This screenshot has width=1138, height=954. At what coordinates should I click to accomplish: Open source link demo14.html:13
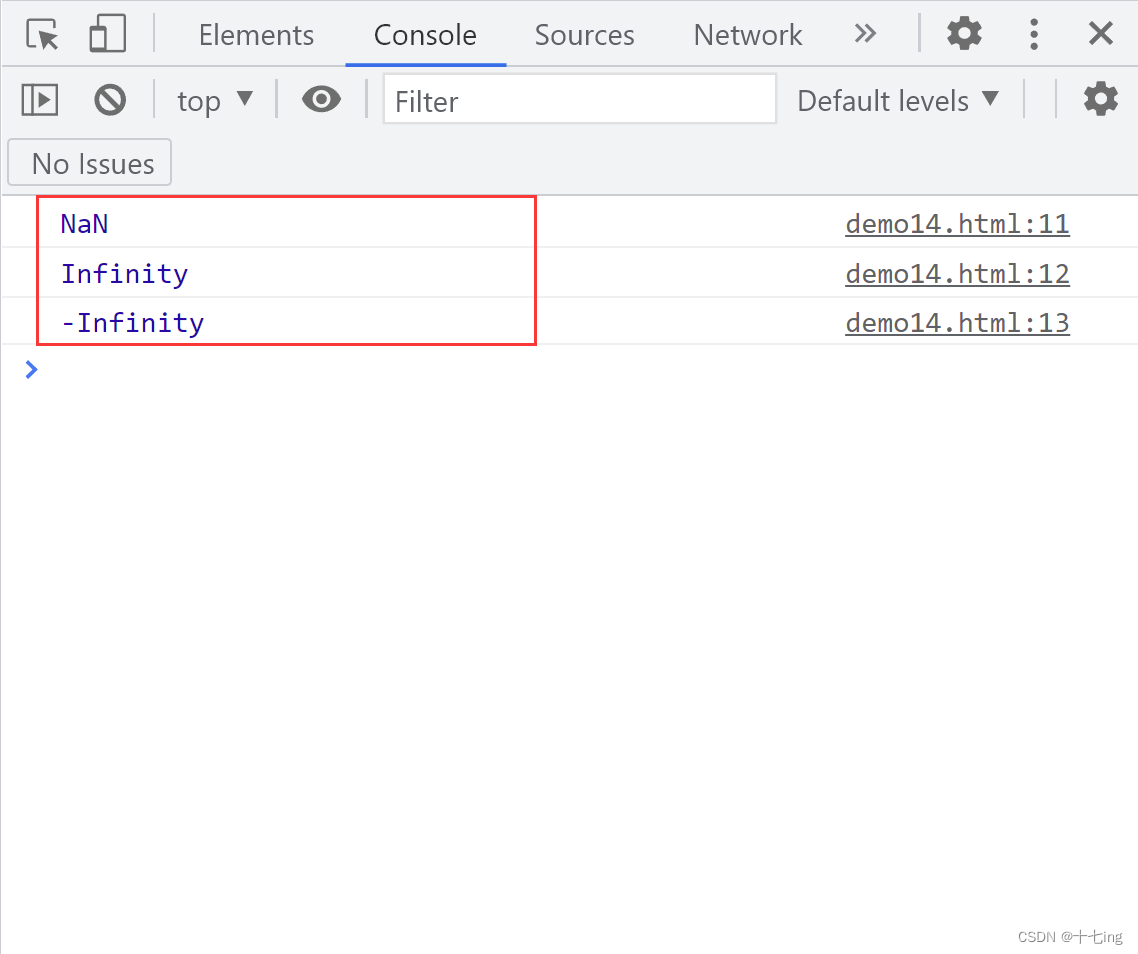click(x=957, y=323)
